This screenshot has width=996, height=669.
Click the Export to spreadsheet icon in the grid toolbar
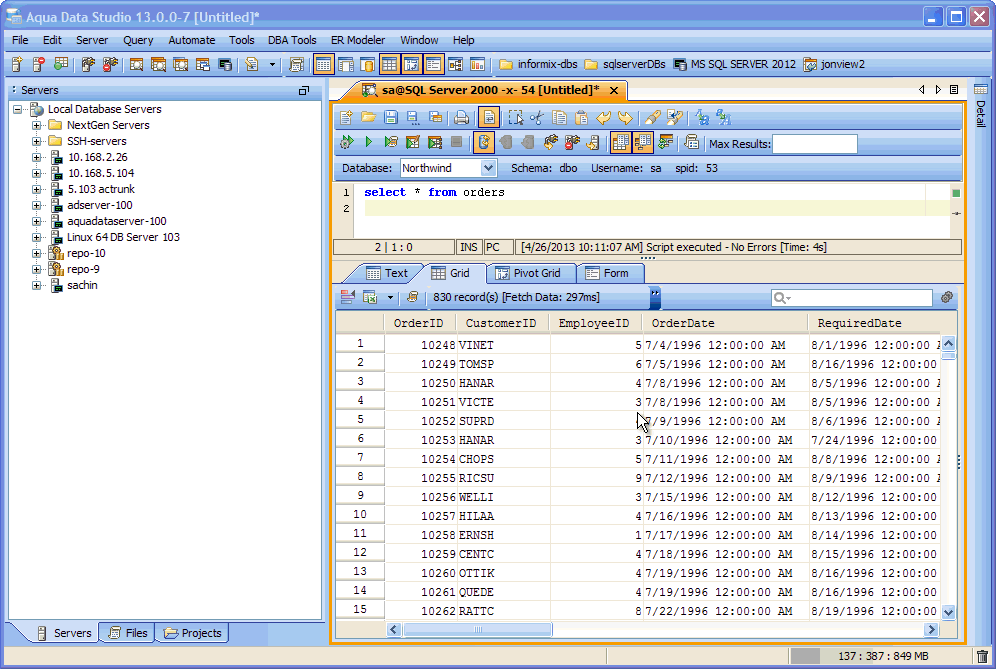(370, 297)
